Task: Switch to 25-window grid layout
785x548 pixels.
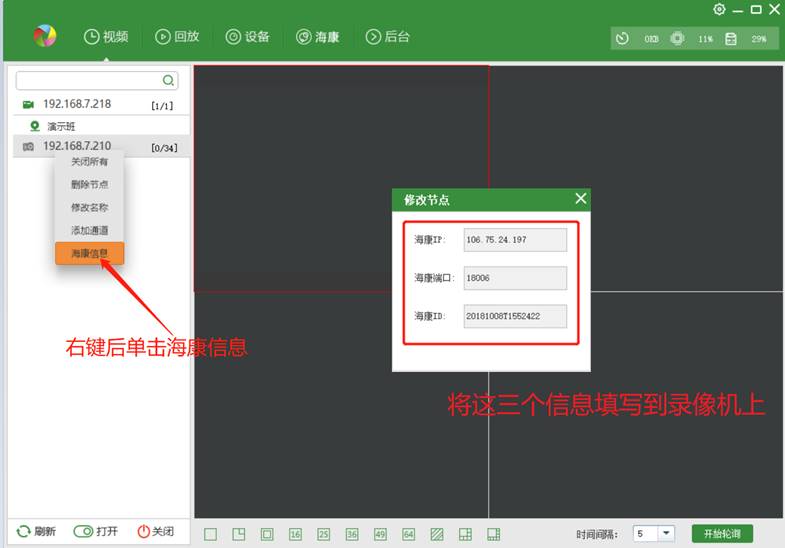Action: click(x=324, y=534)
